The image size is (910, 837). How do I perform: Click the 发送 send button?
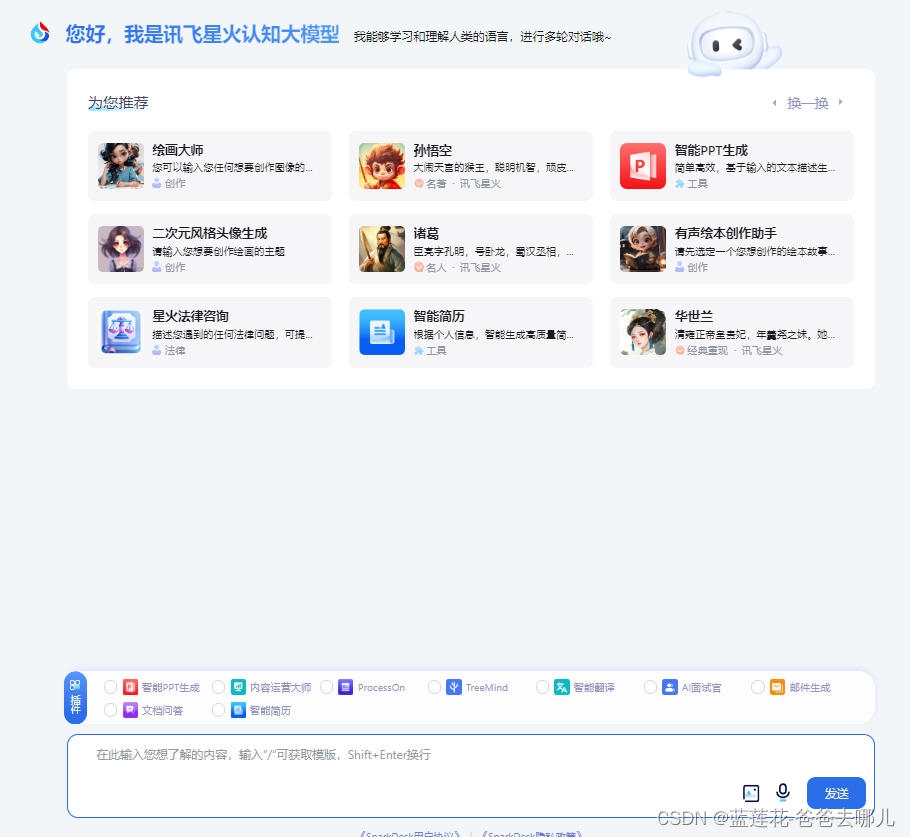(836, 793)
